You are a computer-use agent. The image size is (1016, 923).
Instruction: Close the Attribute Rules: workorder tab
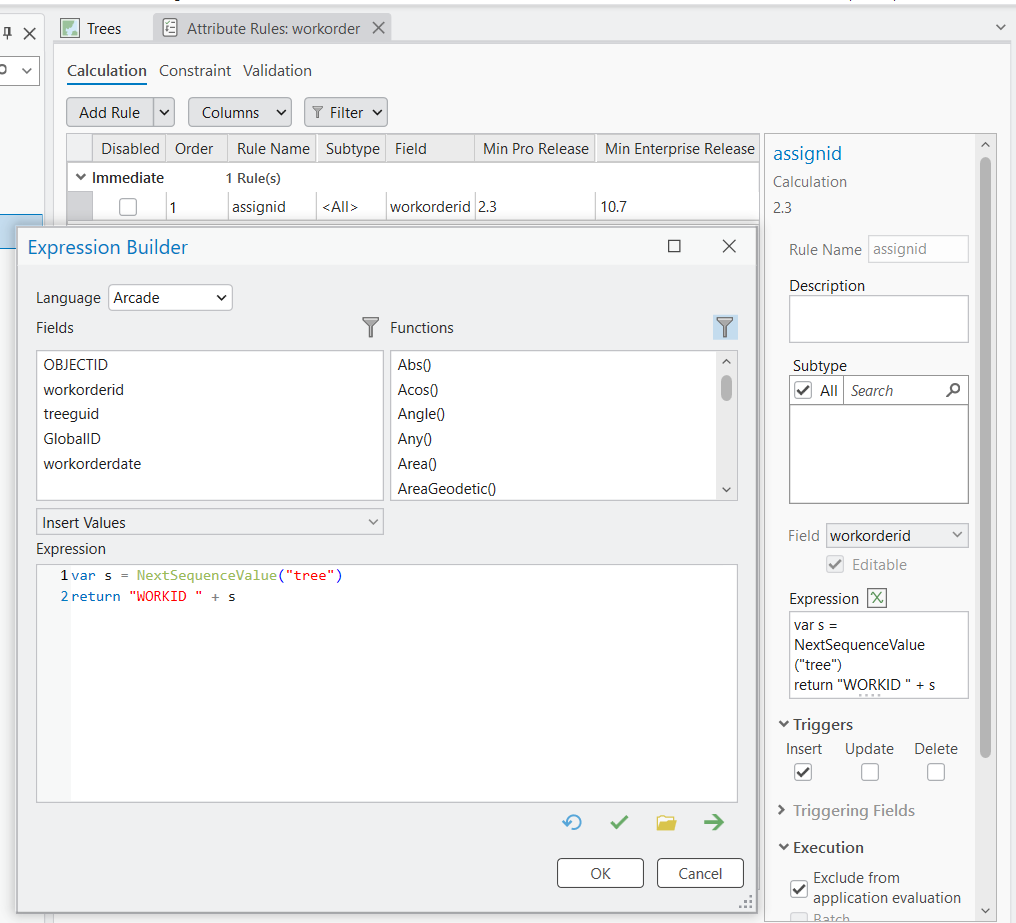pyautogui.click(x=378, y=28)
